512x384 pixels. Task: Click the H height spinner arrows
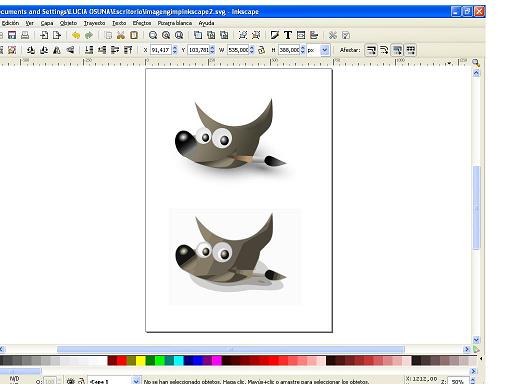[303, 50]
